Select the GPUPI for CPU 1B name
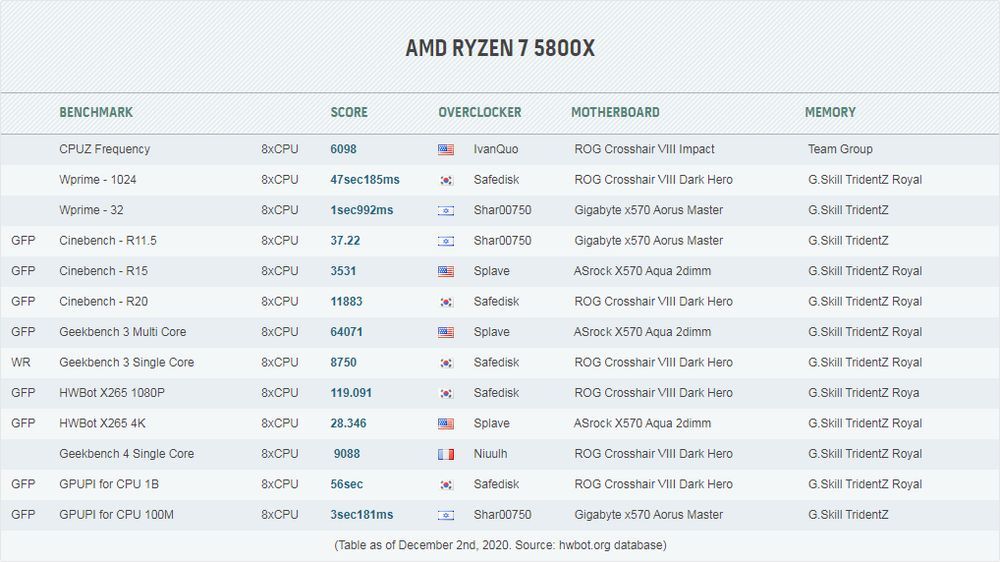Viewport: 1000px width, 562px height. (x=109, y=484)
